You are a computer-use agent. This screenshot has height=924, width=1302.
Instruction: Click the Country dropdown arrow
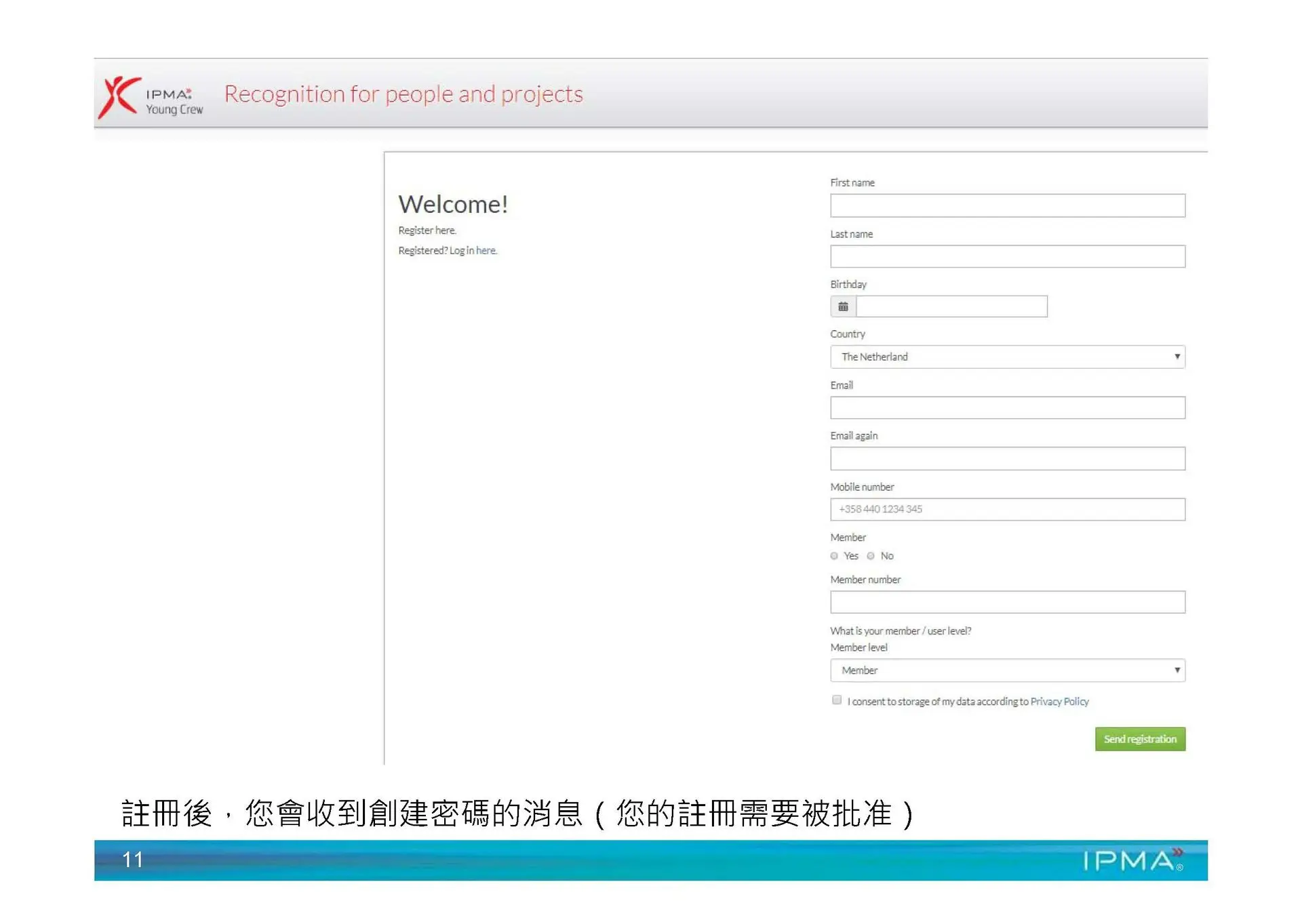1177,357
